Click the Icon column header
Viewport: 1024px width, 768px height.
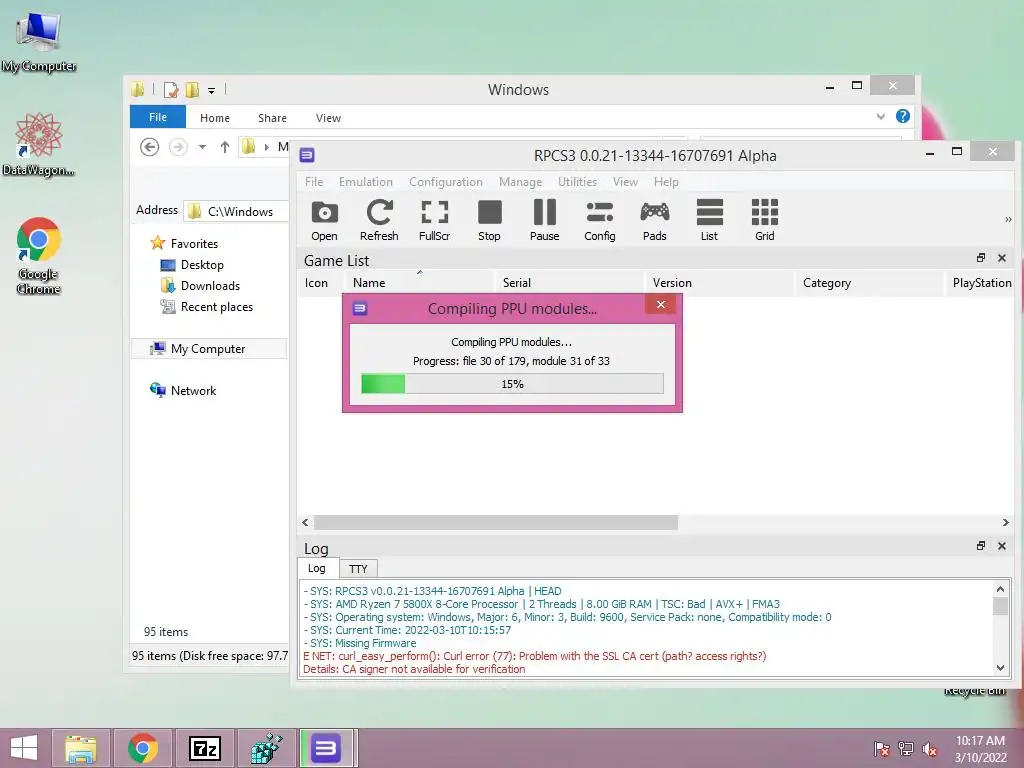[321, 283]
